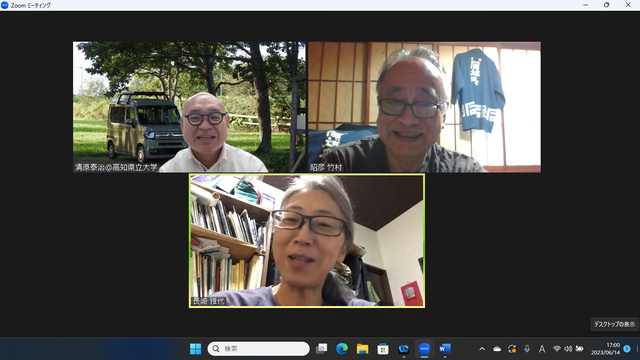
Task: Open OneDrive cloud tray icon
Action: click(497, 349)
